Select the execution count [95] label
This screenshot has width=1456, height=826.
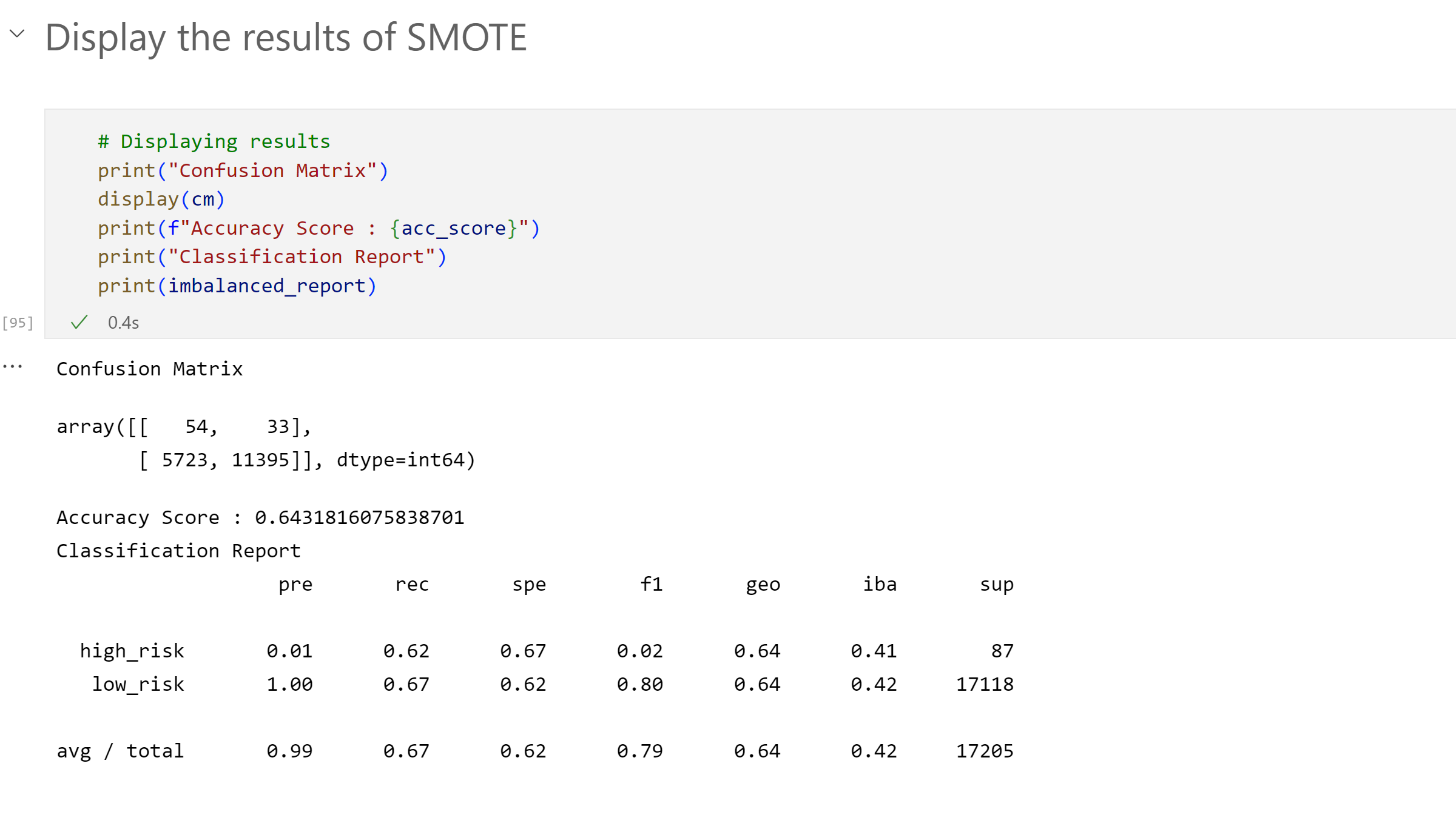(18, 323)
